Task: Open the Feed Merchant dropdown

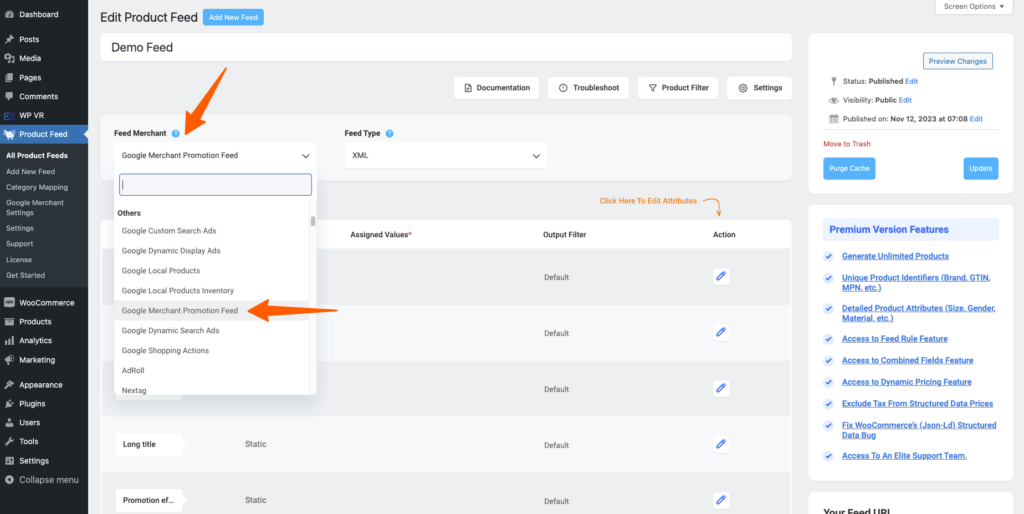Action: [x=216, y=155]
